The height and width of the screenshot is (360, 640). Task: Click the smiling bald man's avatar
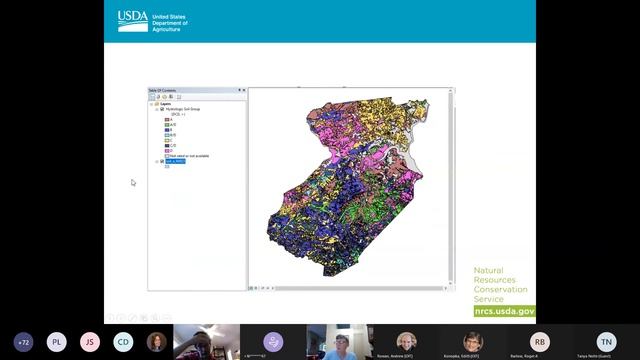407,342
